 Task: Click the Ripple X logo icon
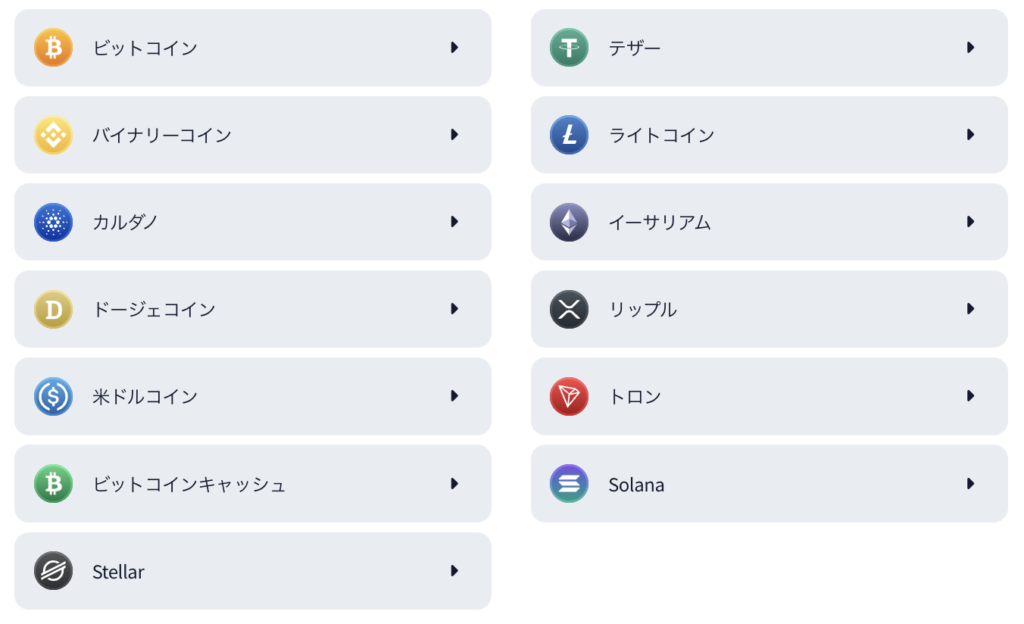click(x=569, y=309)
